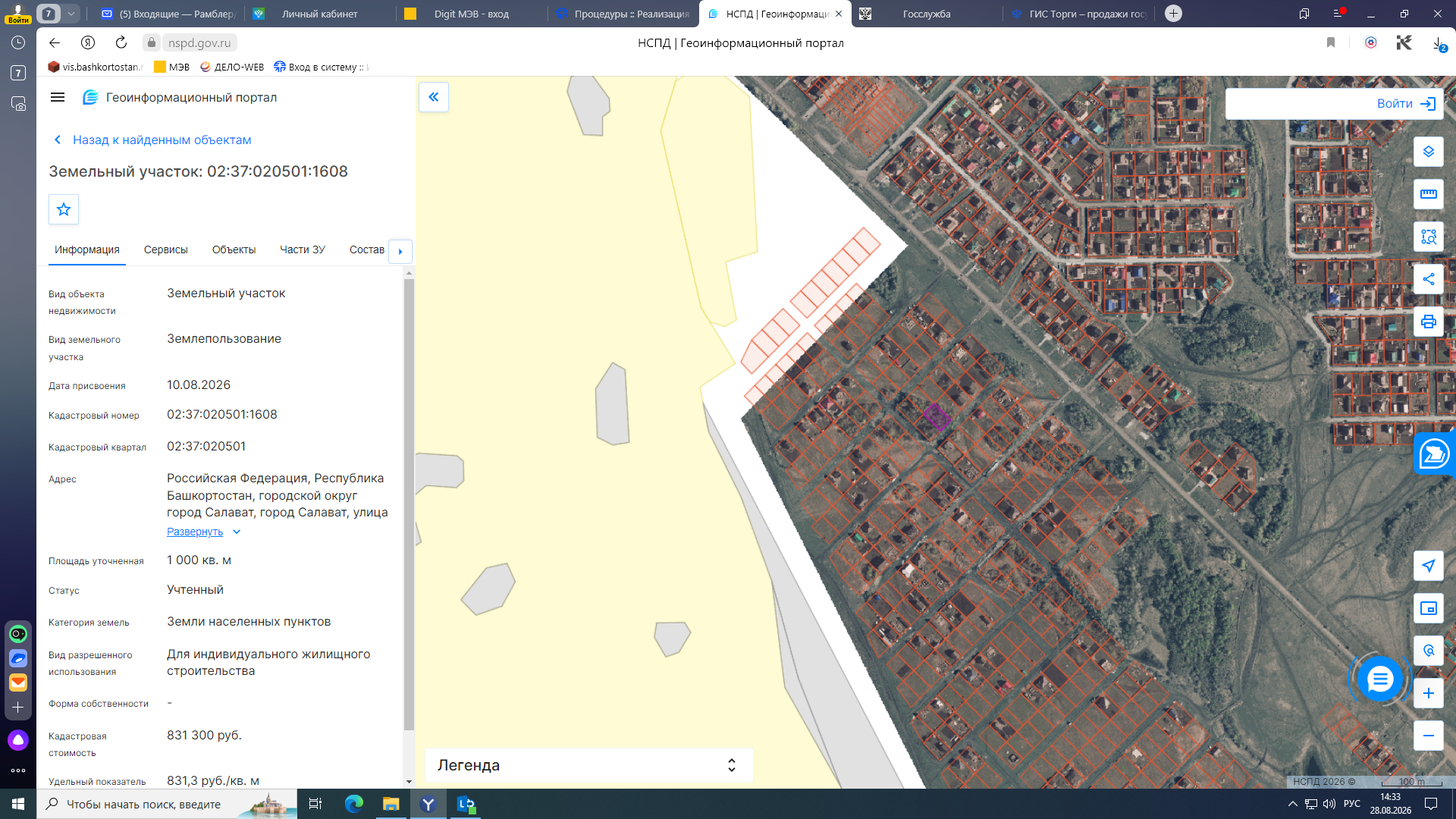
Task: Zoom in with the plus button
Action: (x=1428, y=693)
